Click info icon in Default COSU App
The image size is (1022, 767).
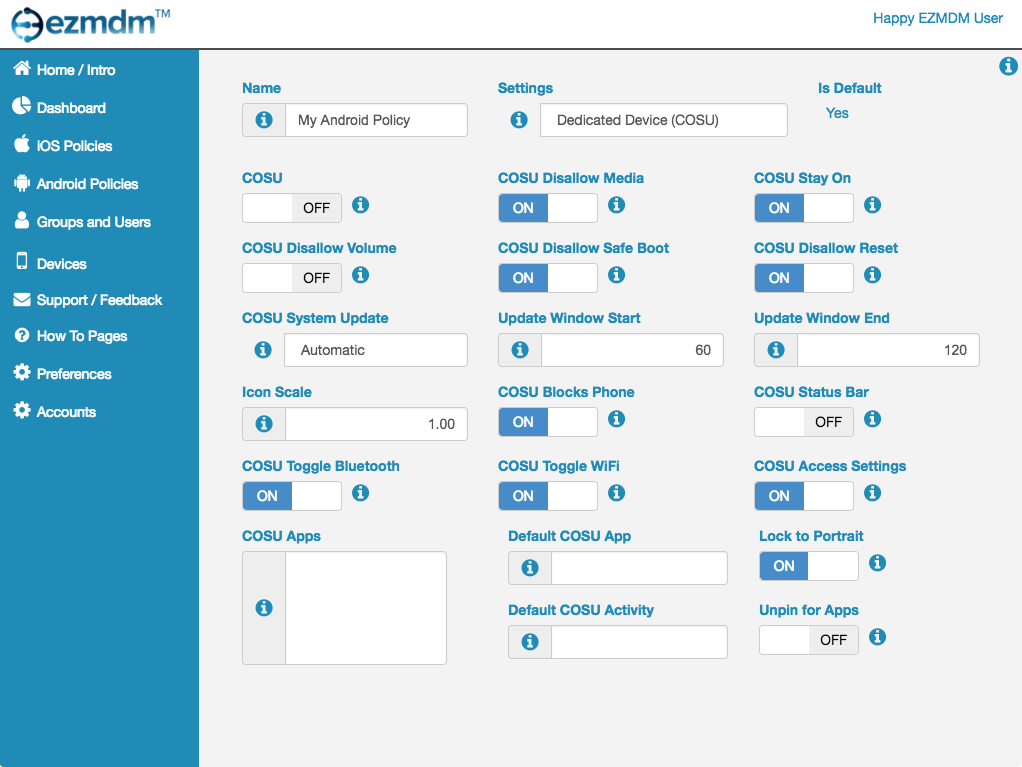530,568
